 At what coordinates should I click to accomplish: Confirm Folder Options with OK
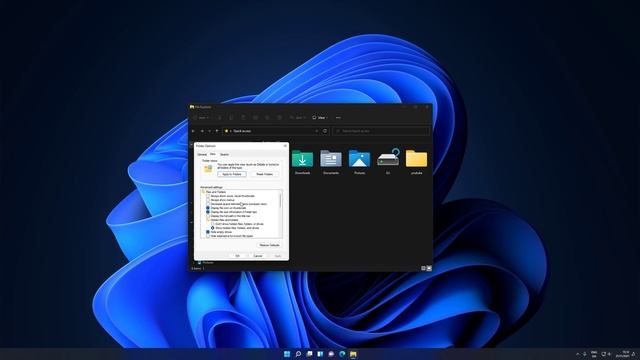pos(238,256)
